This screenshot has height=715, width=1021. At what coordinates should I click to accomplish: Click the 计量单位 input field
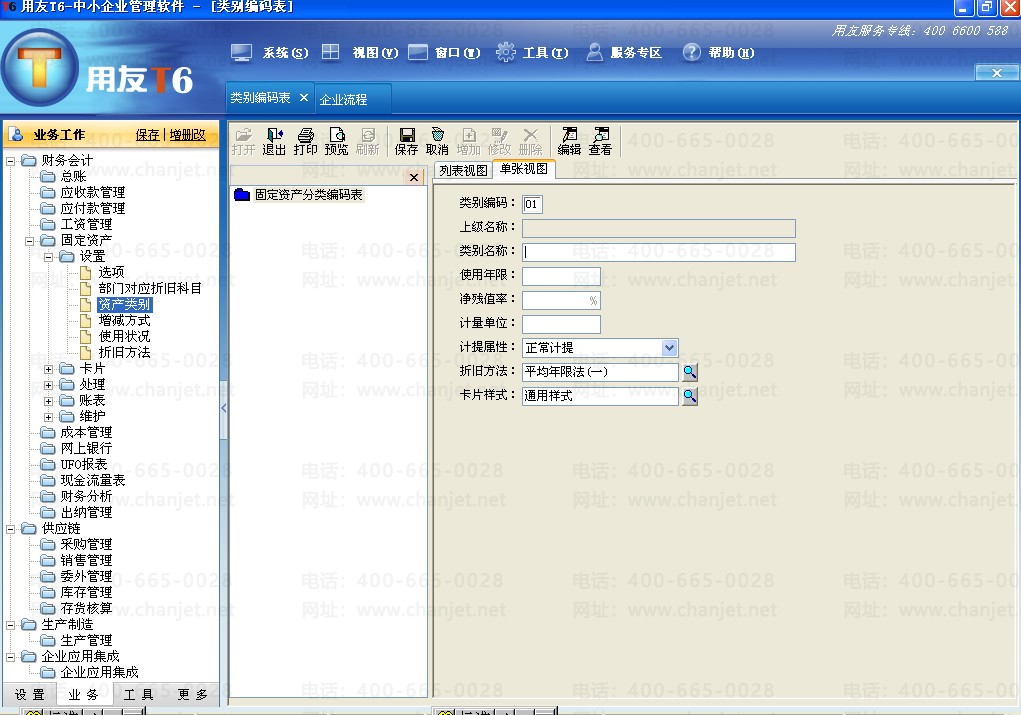561,324
